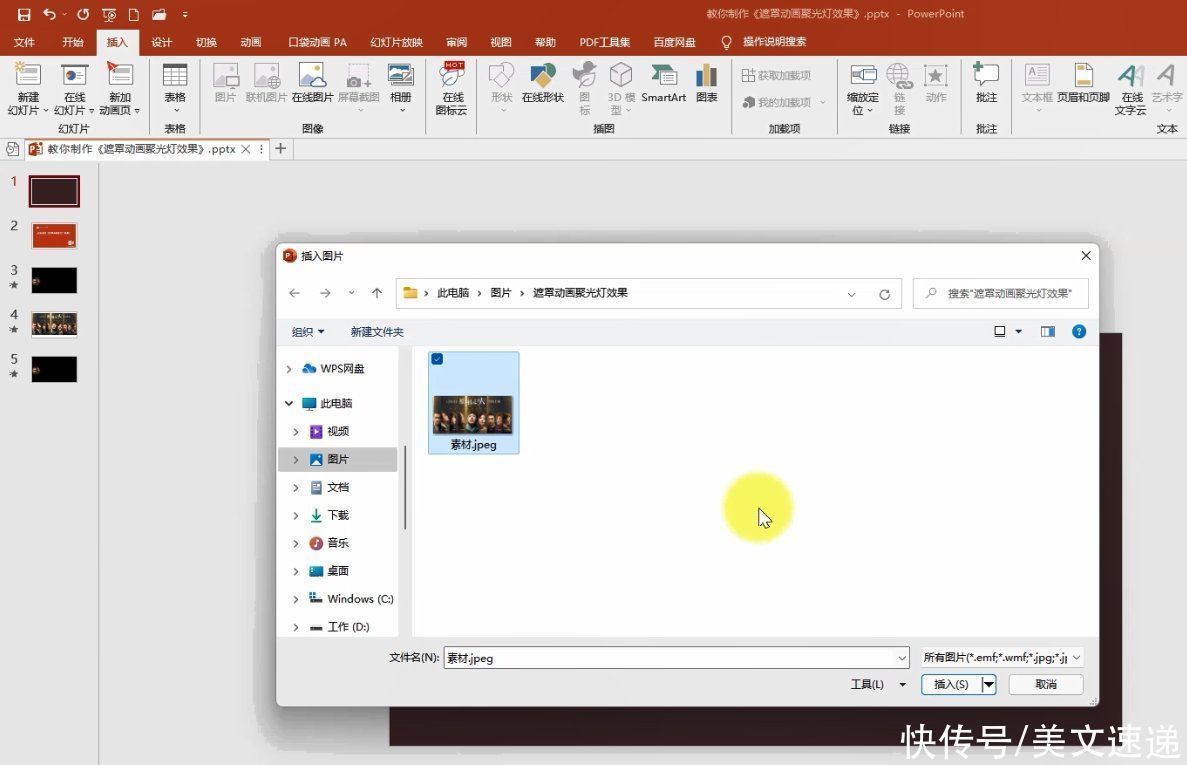1187x765 pixels.
Task: Click the Redo icon in title bar
Action: (83, 14)
